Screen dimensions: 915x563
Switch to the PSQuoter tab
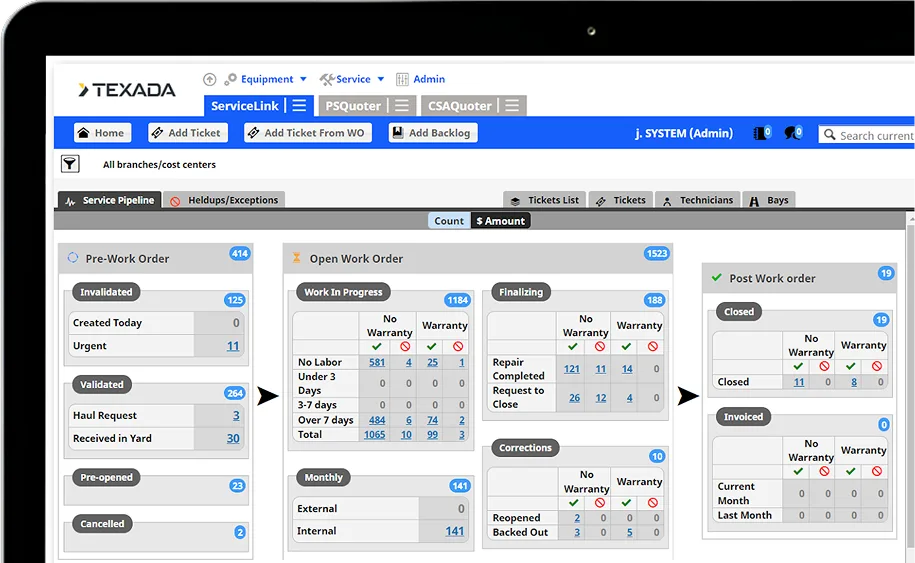[x=352, y=106]
